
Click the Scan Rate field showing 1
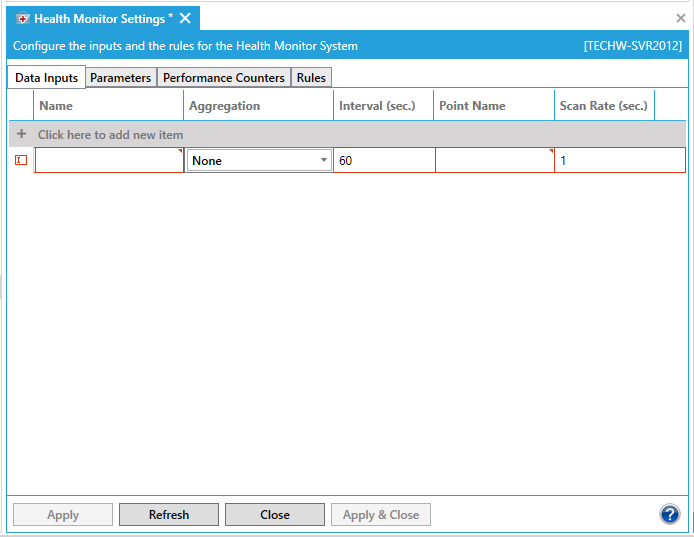[618, 160]
